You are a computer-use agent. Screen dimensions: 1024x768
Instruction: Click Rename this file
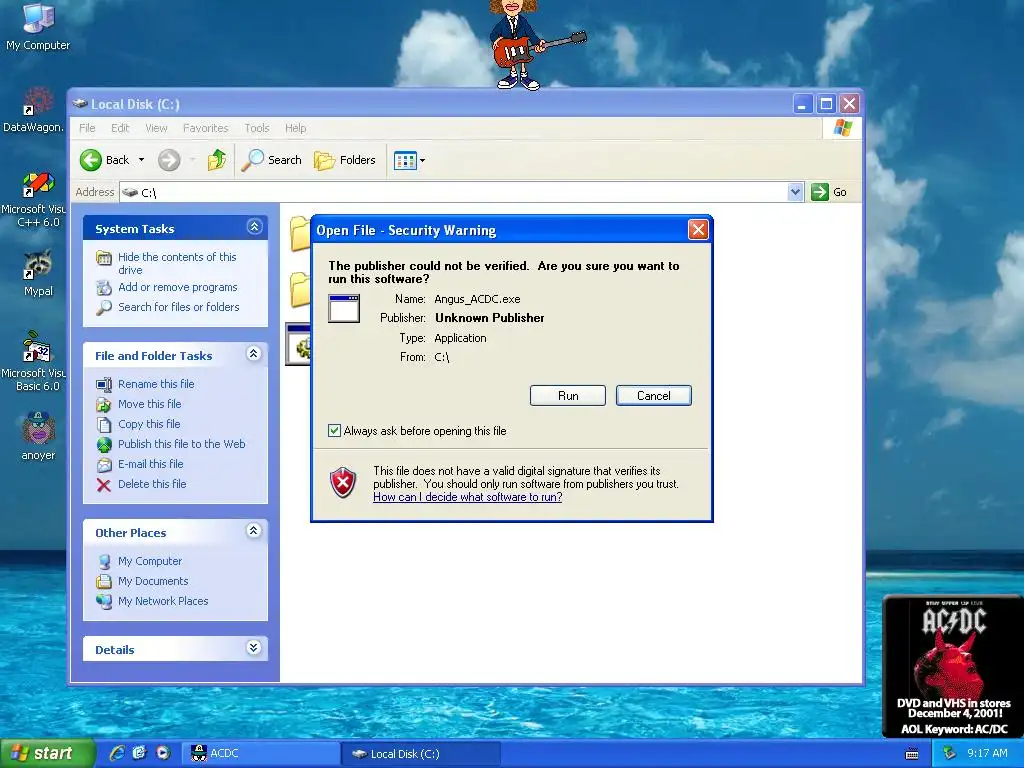[x=156, y=384]
